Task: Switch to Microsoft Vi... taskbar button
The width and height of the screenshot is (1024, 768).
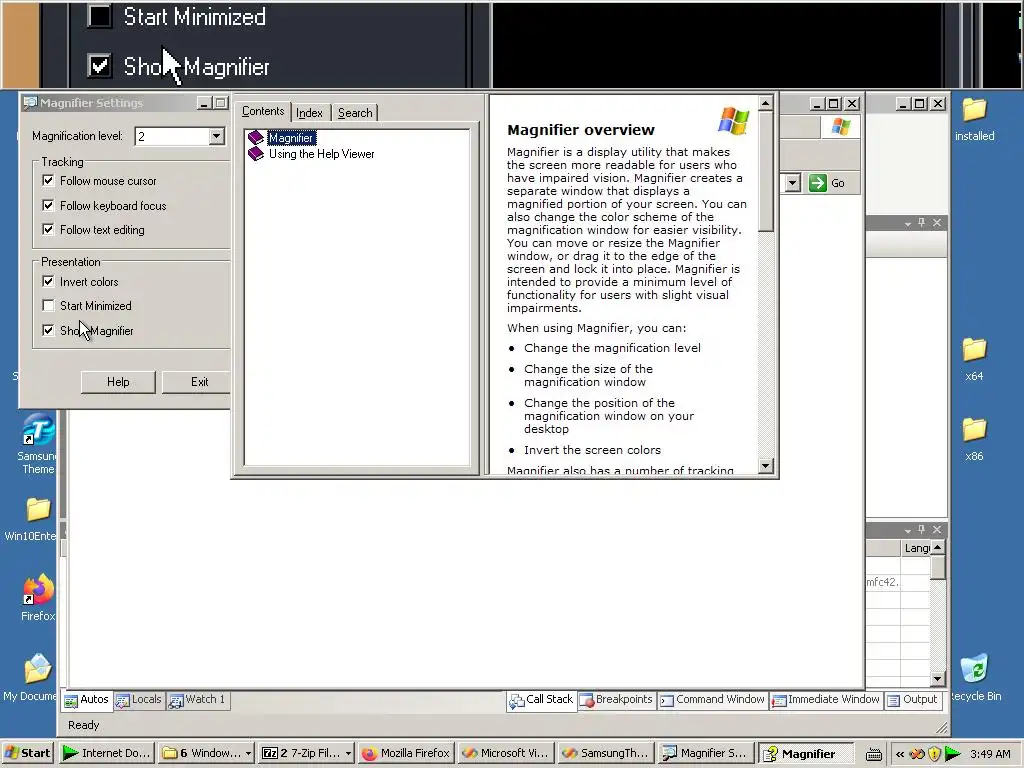Action: pos(506,753)
